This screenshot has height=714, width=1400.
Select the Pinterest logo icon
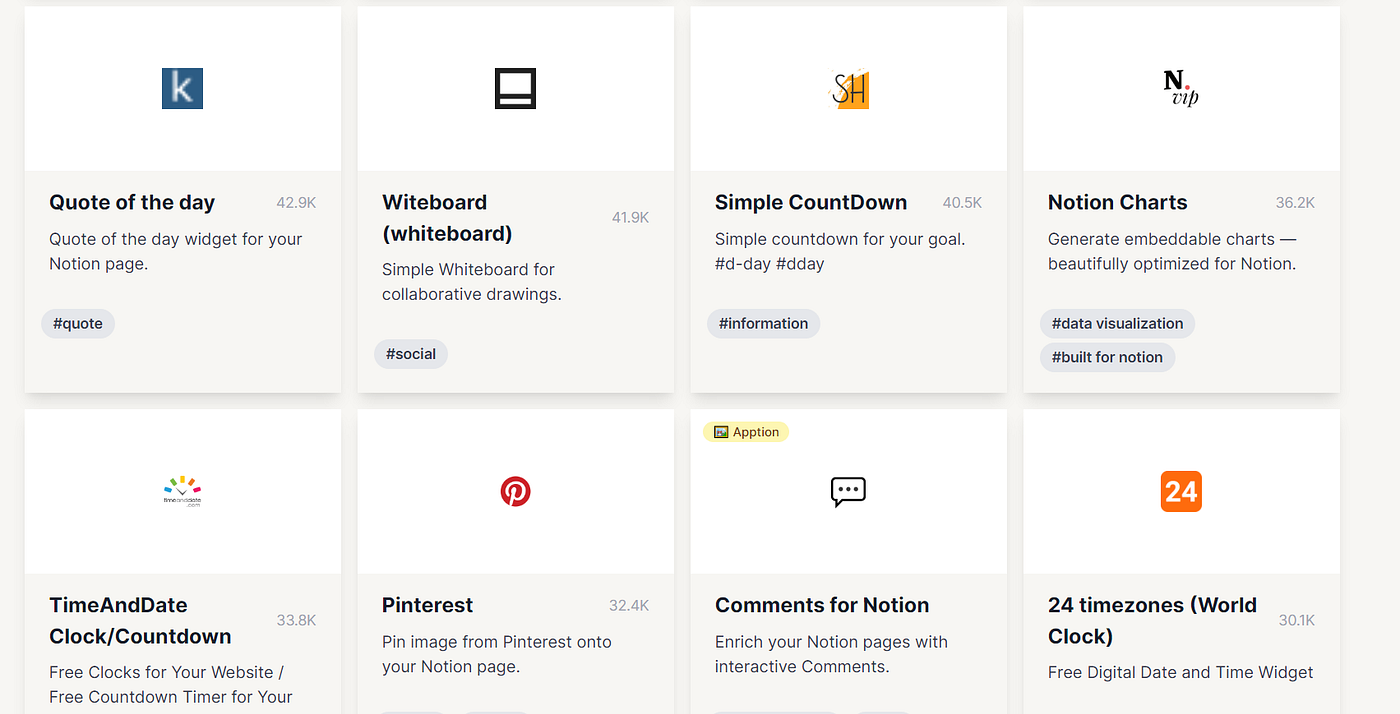coord(515,490)
